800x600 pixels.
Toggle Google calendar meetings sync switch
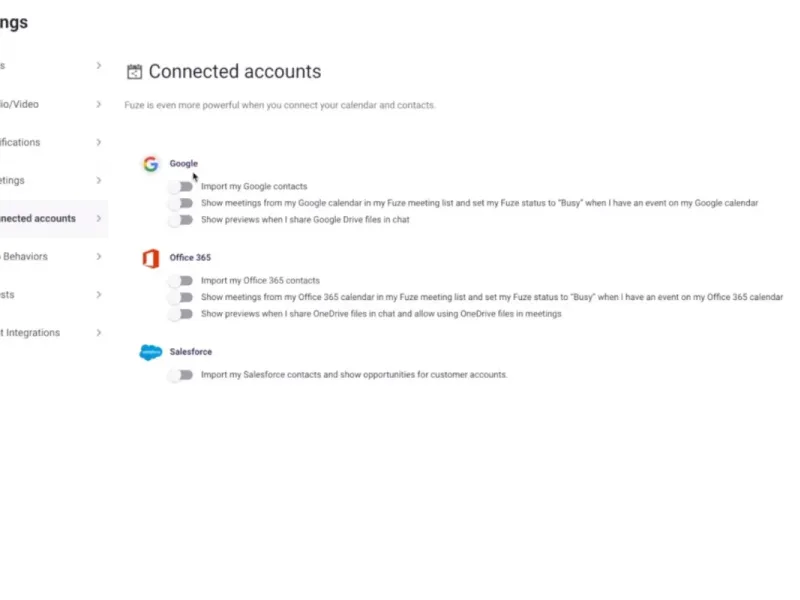tap(181, 203)
